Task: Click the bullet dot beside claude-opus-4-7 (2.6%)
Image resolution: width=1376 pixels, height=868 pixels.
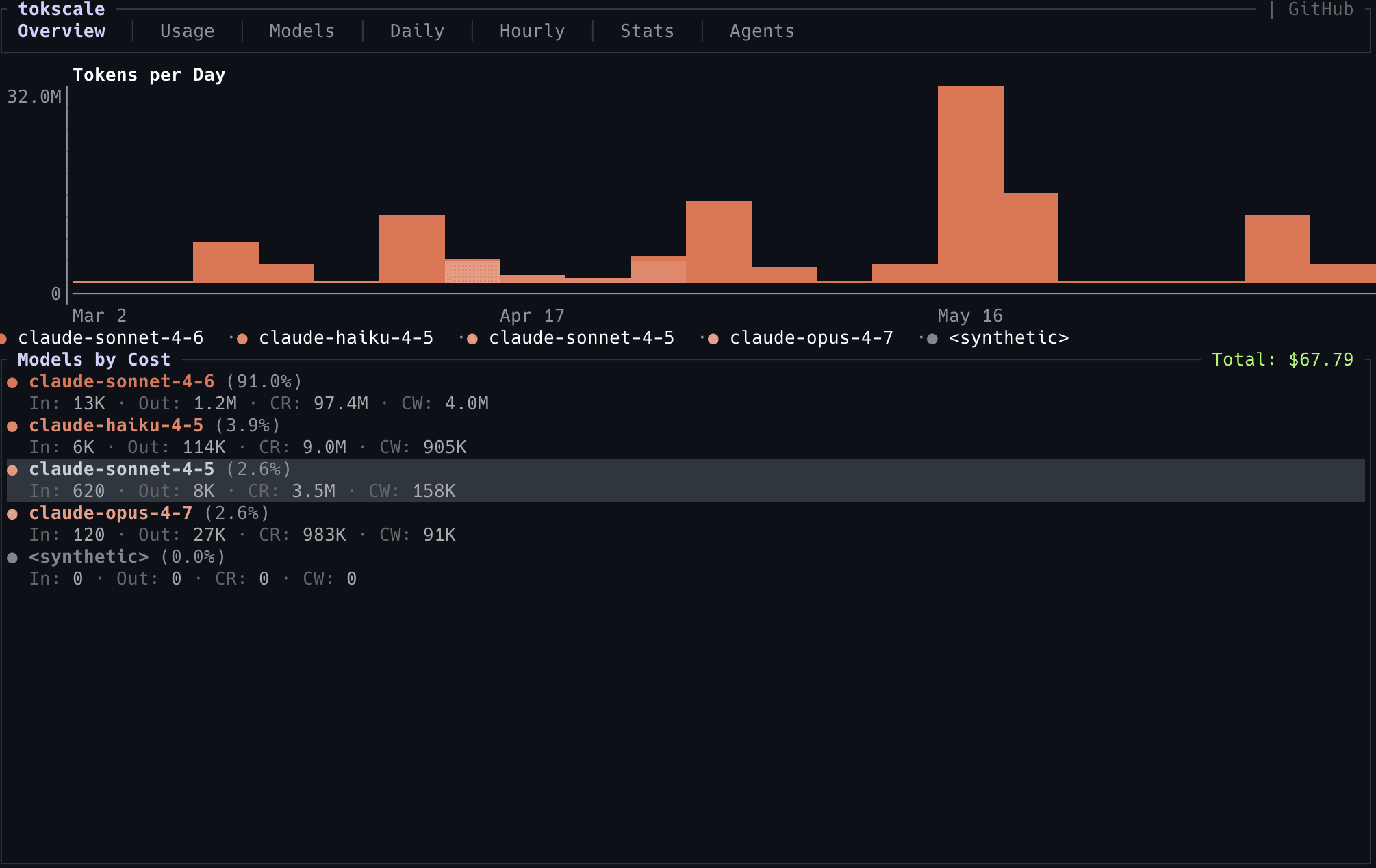Action: pos(12,514)
